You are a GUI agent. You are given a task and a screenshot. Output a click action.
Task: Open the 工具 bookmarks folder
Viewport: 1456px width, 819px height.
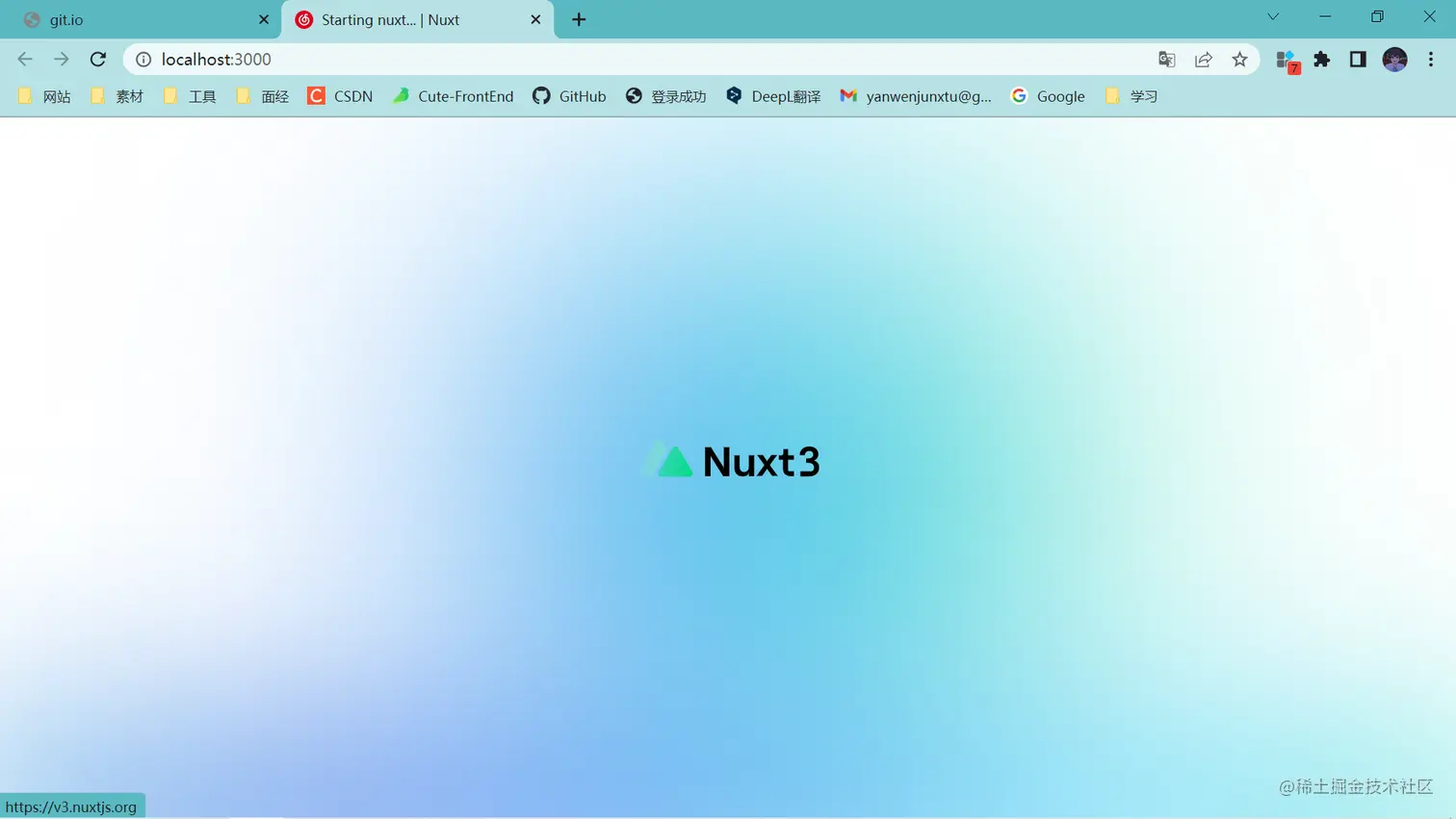tap(190, 96)
